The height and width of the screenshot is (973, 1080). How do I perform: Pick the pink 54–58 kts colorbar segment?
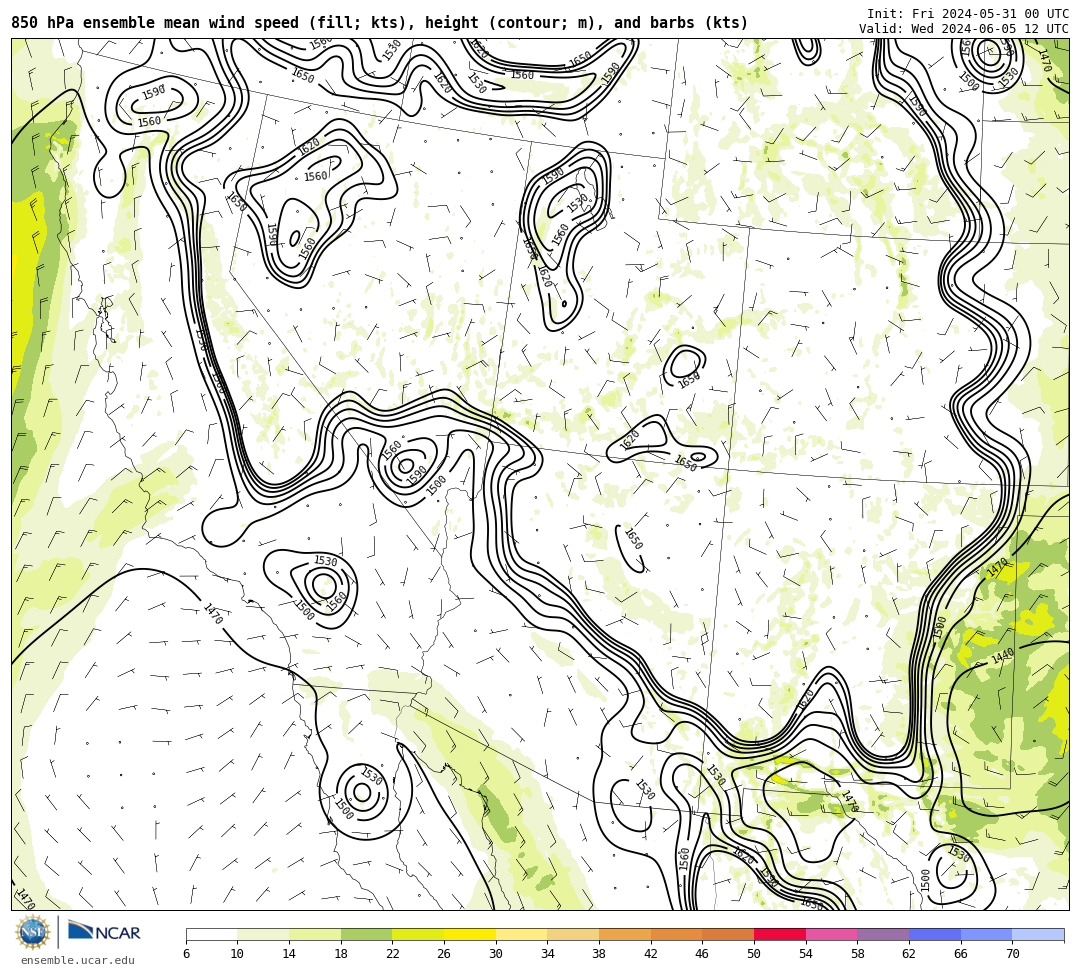(831, 934)
